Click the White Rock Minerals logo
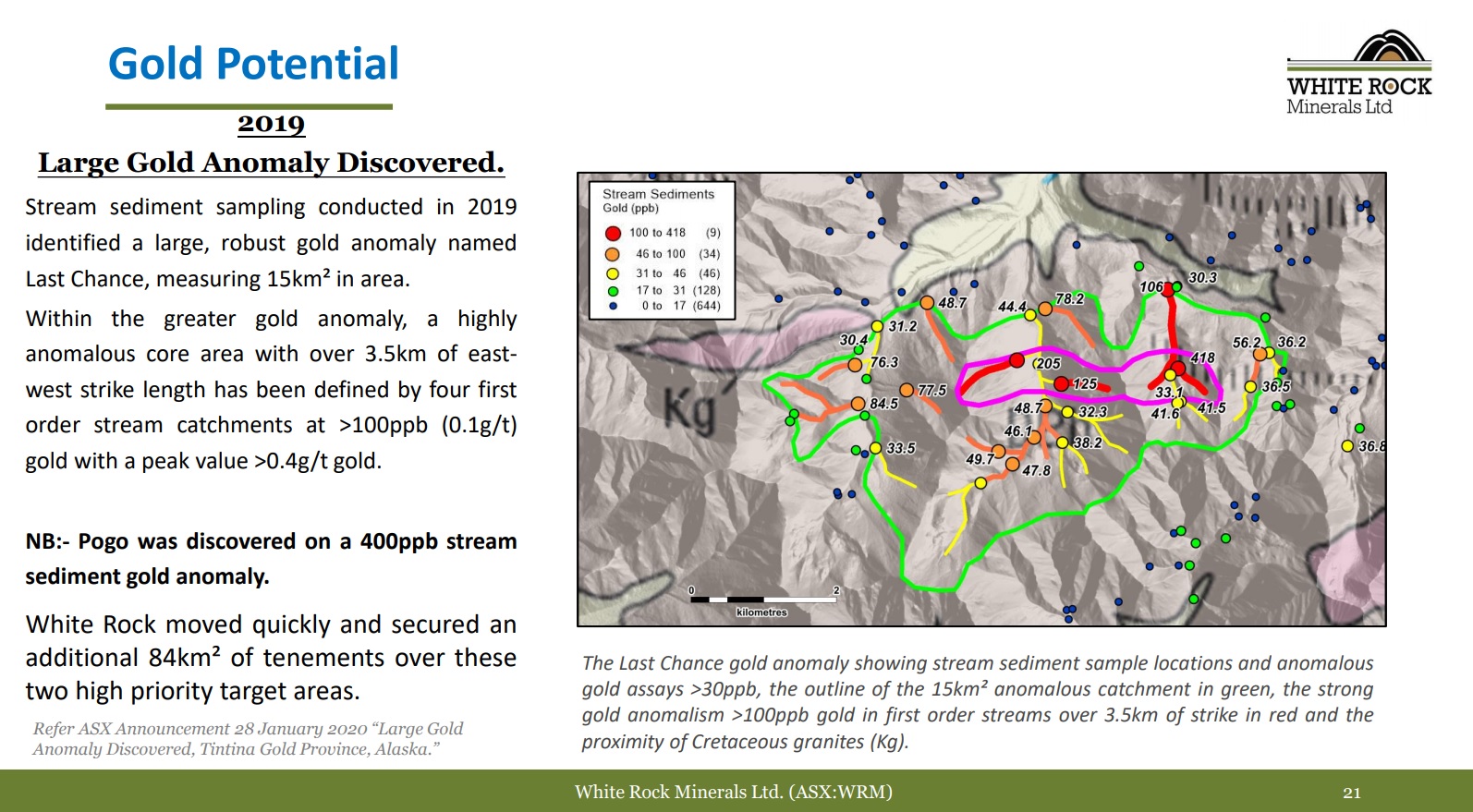 point(1358,72)
